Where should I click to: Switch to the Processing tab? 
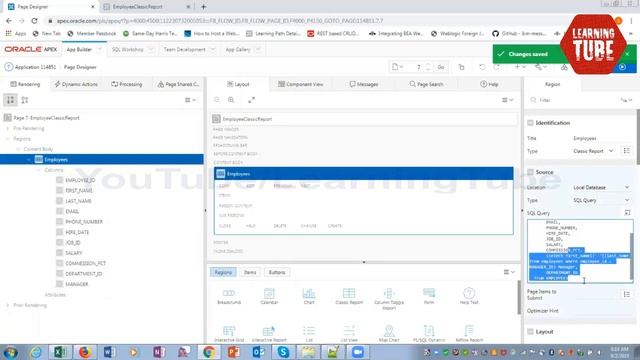(x=127, y=84)
